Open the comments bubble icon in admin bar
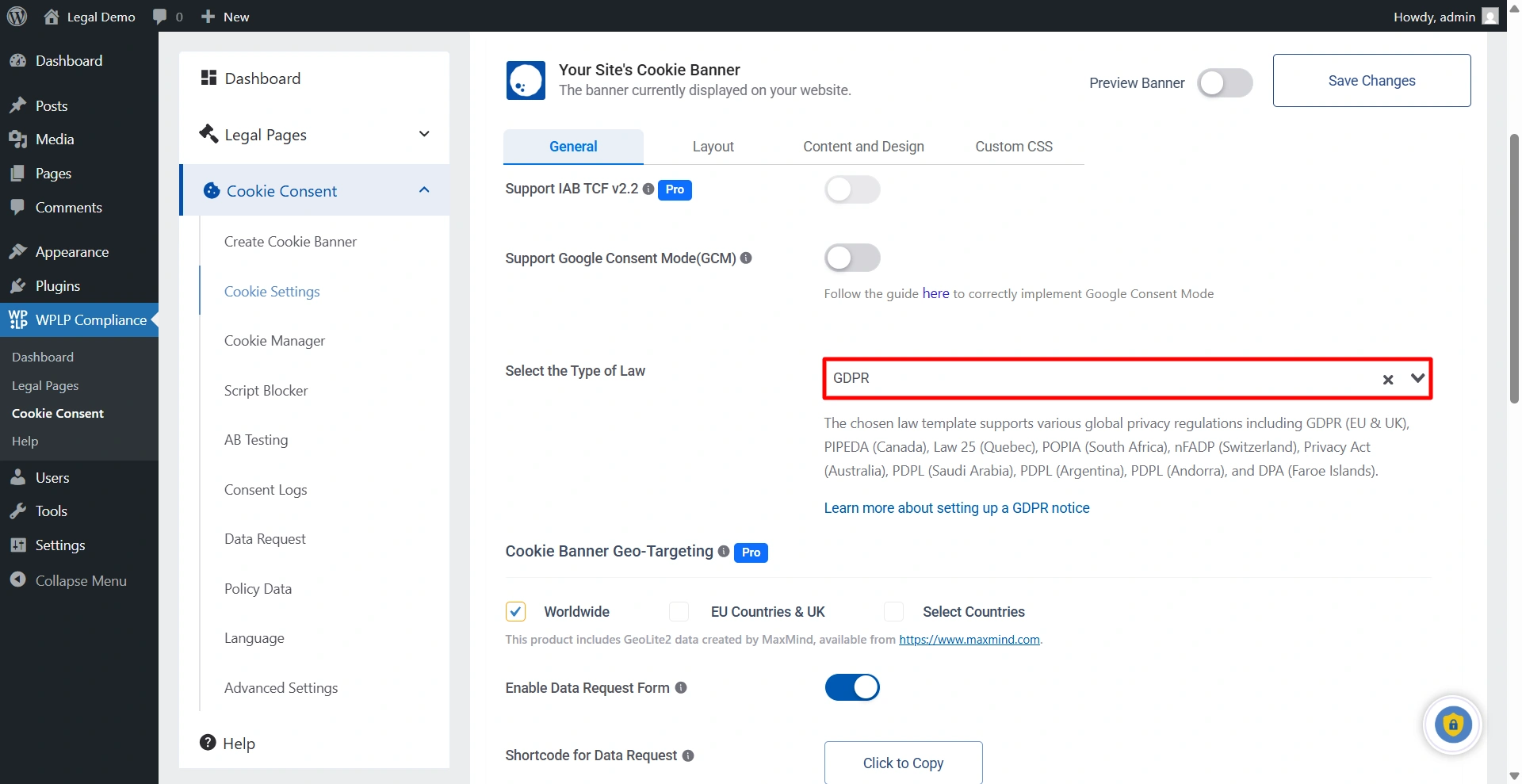The image size is (1522, 784). pos(160,17)
